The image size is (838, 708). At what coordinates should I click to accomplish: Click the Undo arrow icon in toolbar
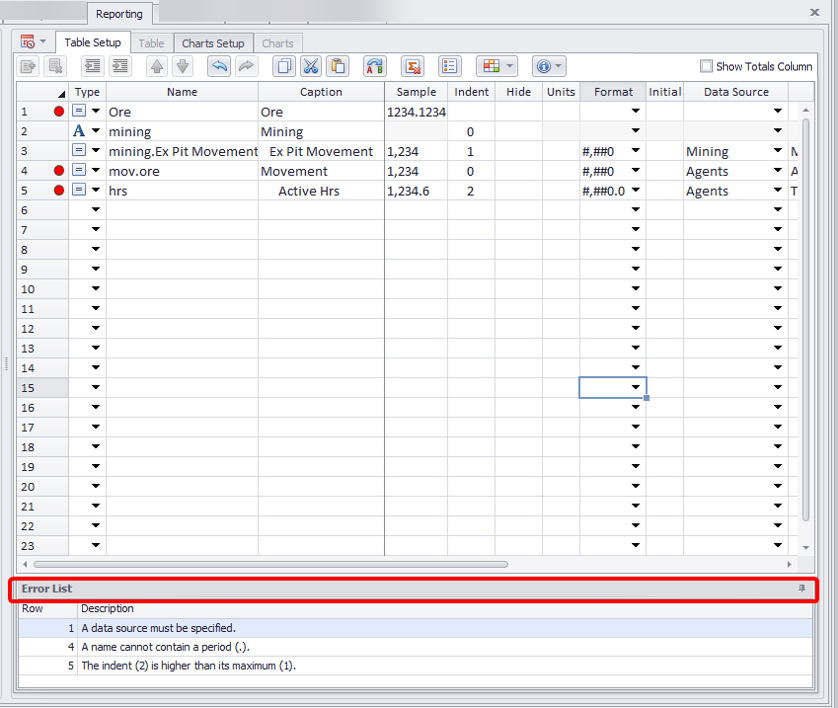(218, 66)
